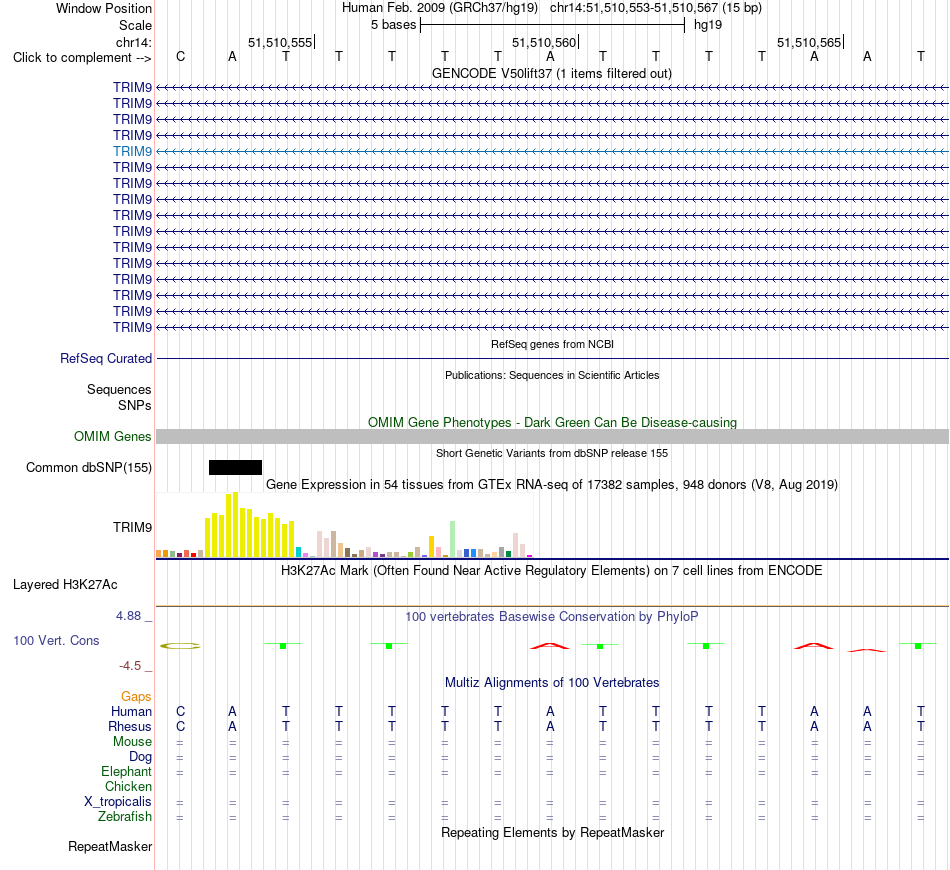Click the 'X_tropicalis' species label
The width and height of the screenshot is (950, 870).
coord(118,802)
